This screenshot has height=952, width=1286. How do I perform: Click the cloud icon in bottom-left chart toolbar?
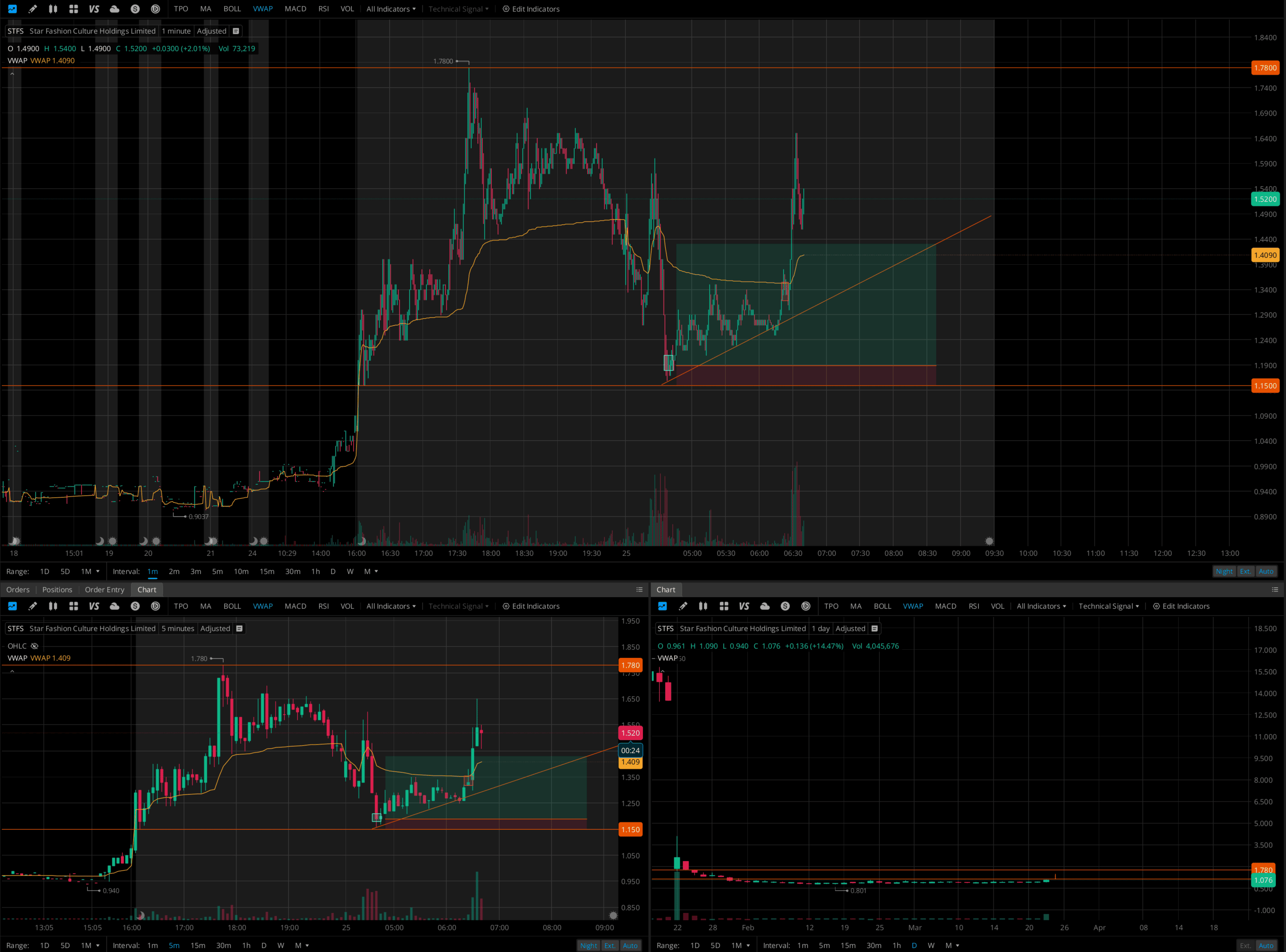115,606
